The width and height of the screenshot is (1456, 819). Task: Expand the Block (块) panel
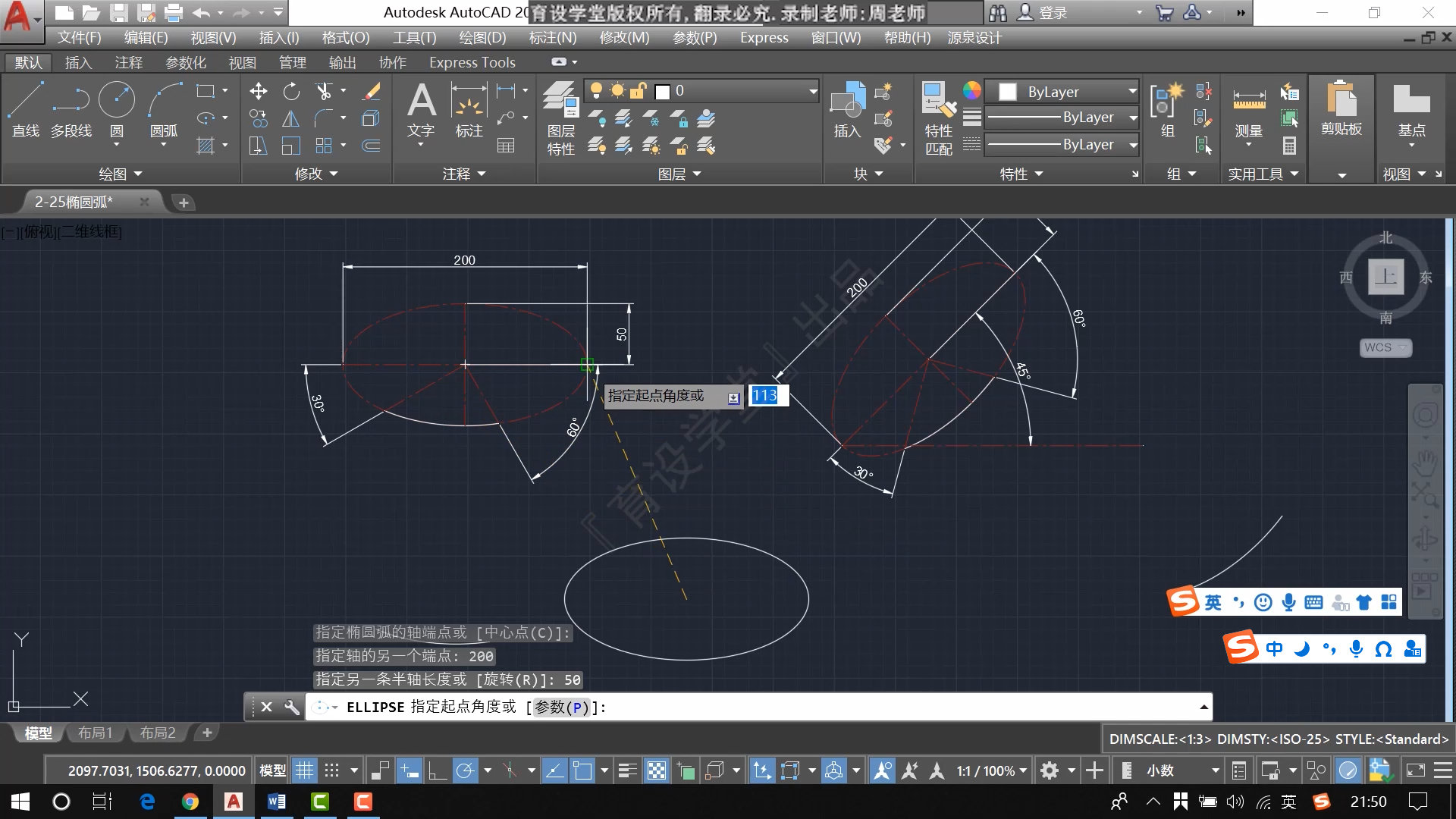coord(868,174)
